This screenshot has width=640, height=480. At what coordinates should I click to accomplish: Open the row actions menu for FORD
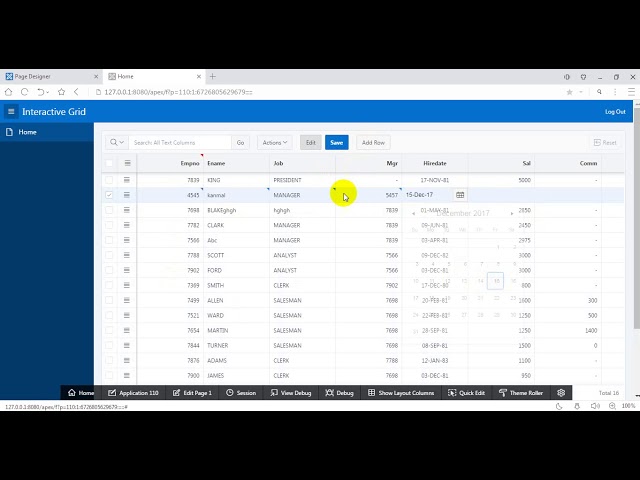(x=127, y=270)
